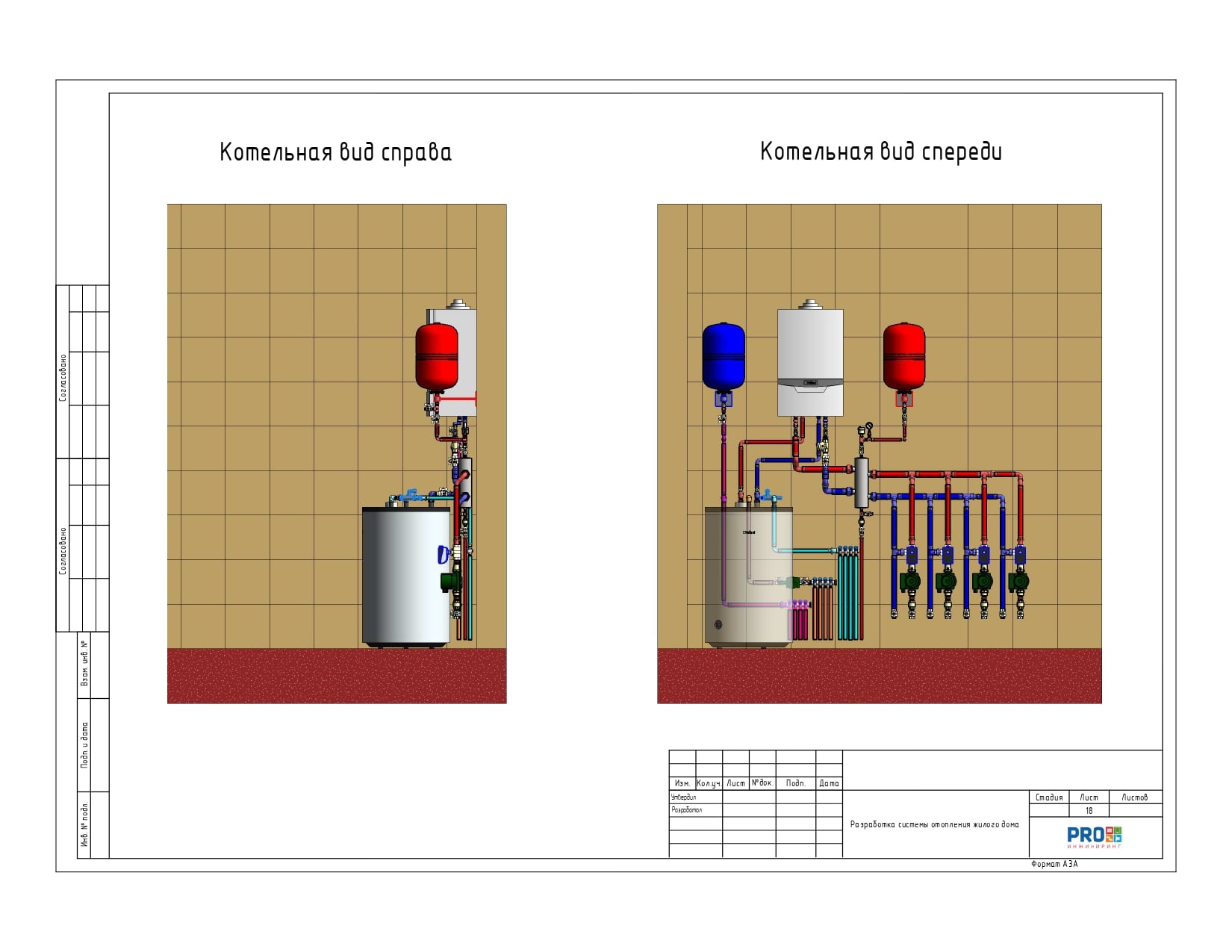Click the 'Подп. и дата' side label

pos(84,744)
